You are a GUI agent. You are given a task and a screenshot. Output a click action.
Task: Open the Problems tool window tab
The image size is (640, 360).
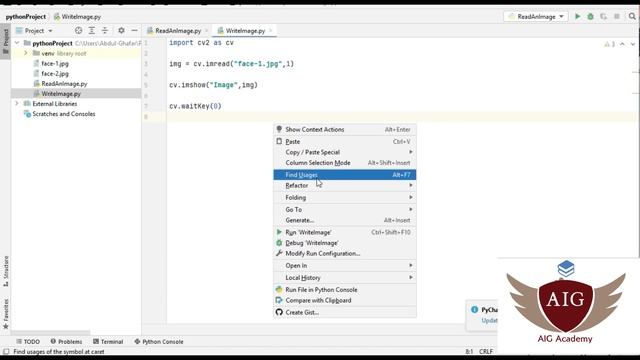click(x=66, y=342)
